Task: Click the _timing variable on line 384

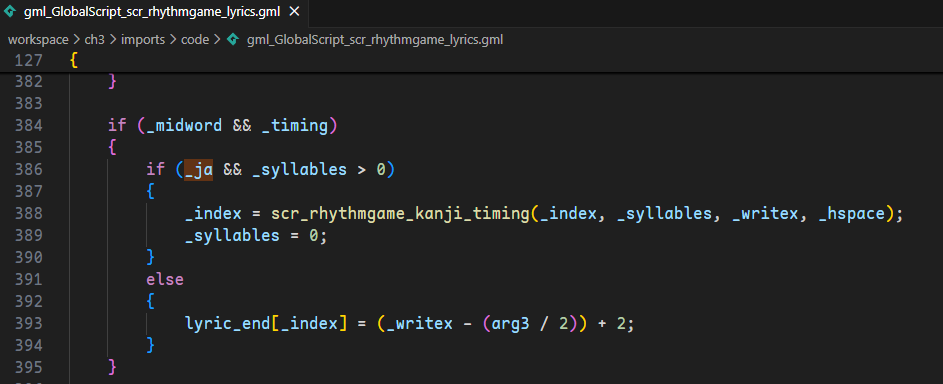Action: pos(295,125)
